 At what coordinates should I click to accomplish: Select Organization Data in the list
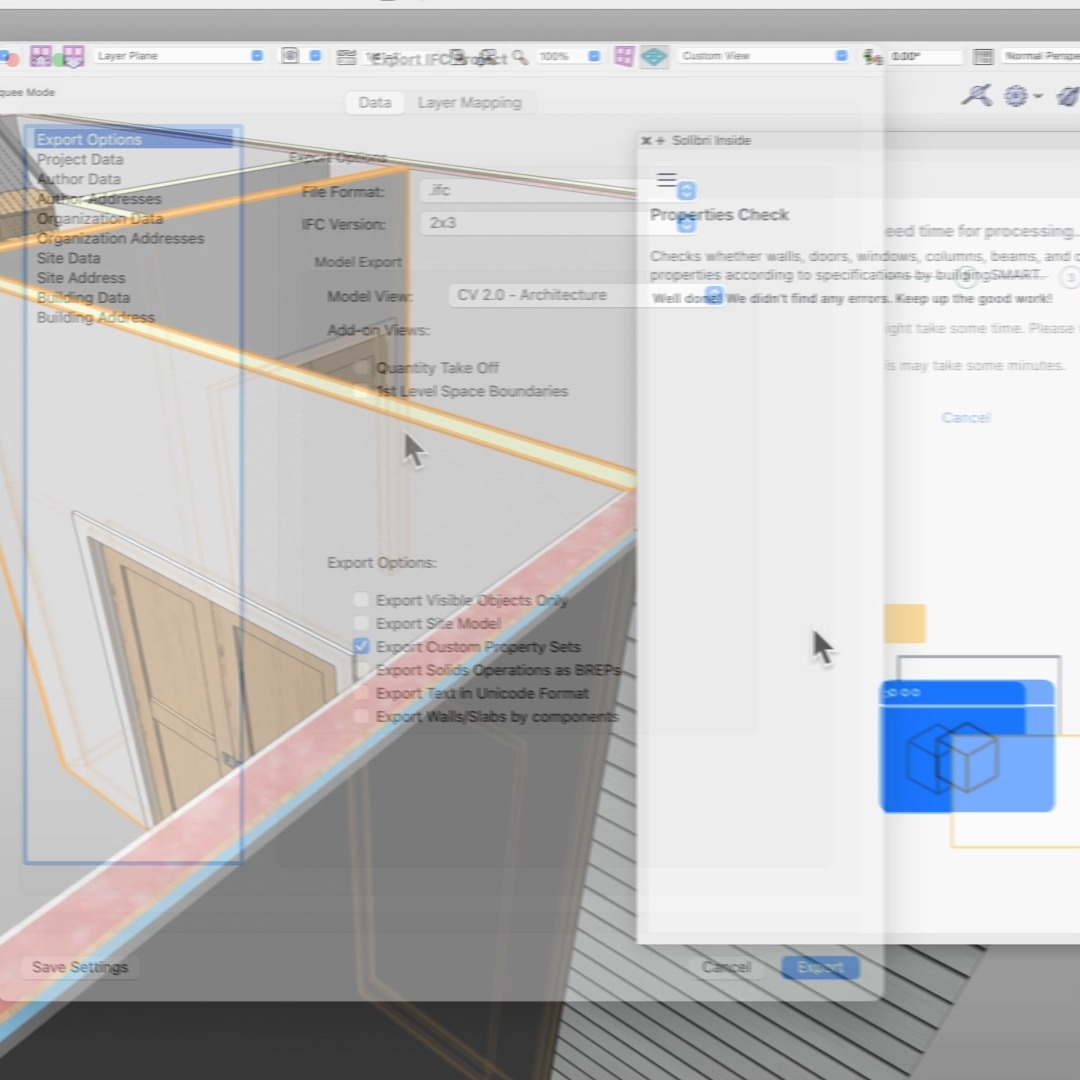(100, 218)
